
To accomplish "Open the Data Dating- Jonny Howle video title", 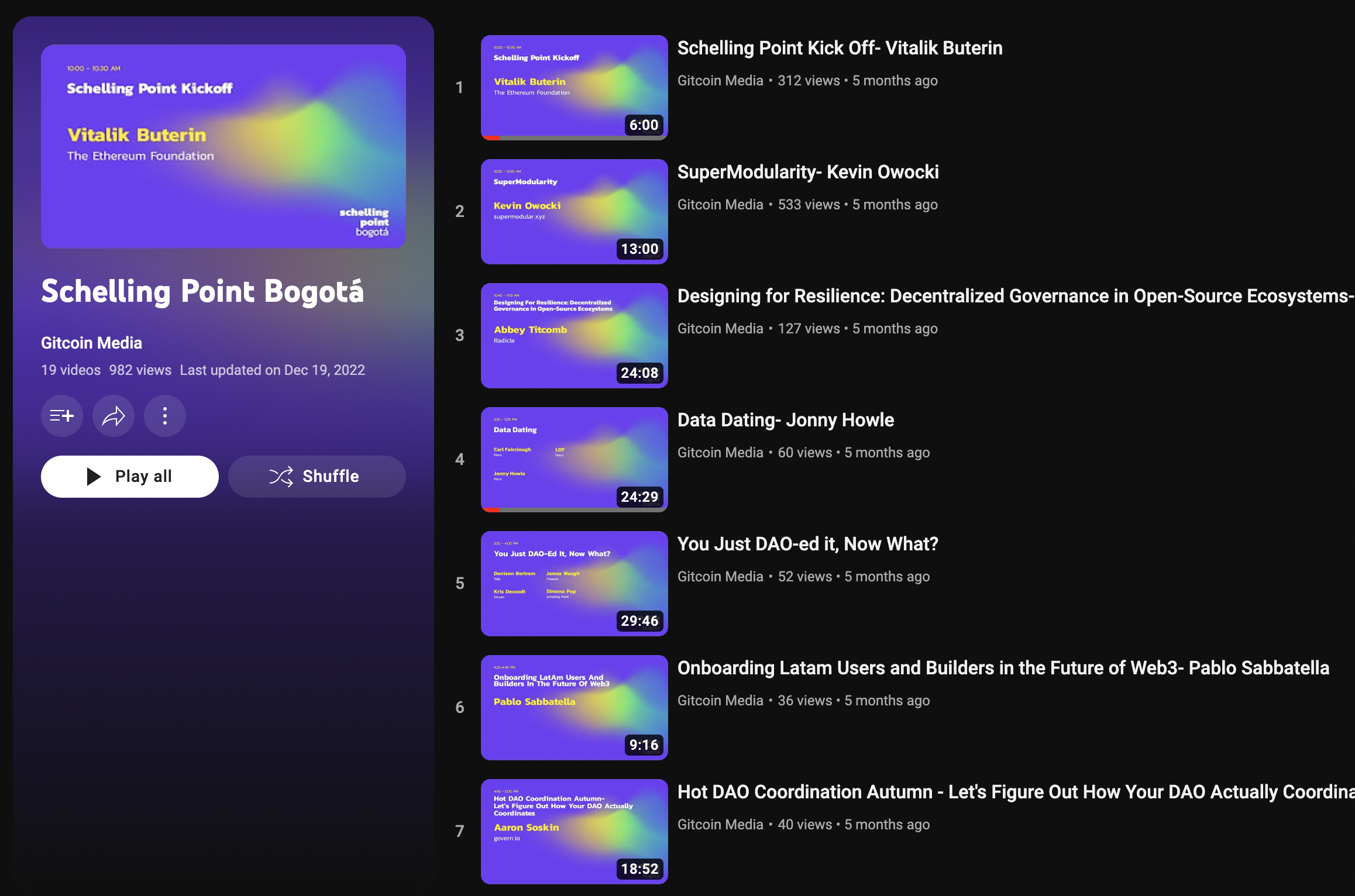I will point(786,420).
